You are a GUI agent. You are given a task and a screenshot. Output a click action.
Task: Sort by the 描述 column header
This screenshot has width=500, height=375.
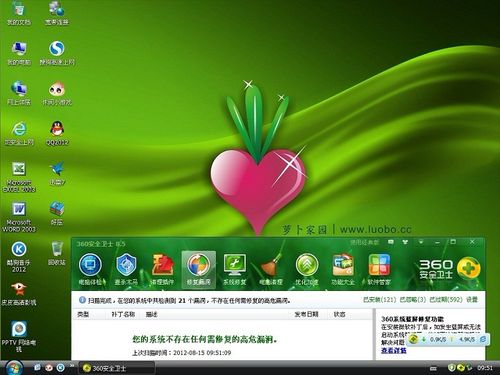(x=151, y=314)
